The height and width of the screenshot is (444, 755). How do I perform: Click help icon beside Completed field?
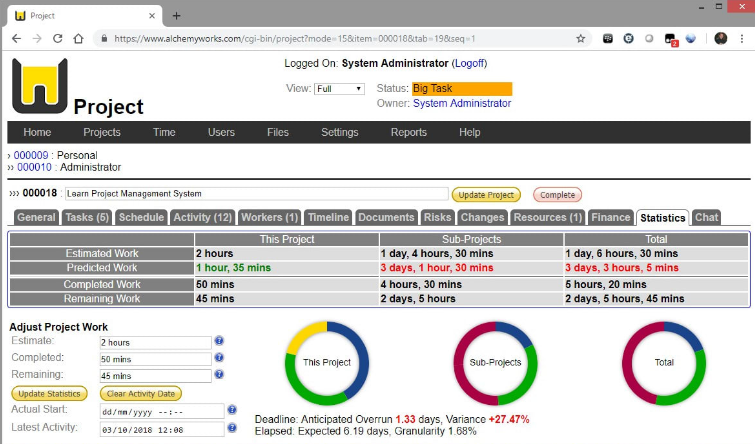coord(219,358)
